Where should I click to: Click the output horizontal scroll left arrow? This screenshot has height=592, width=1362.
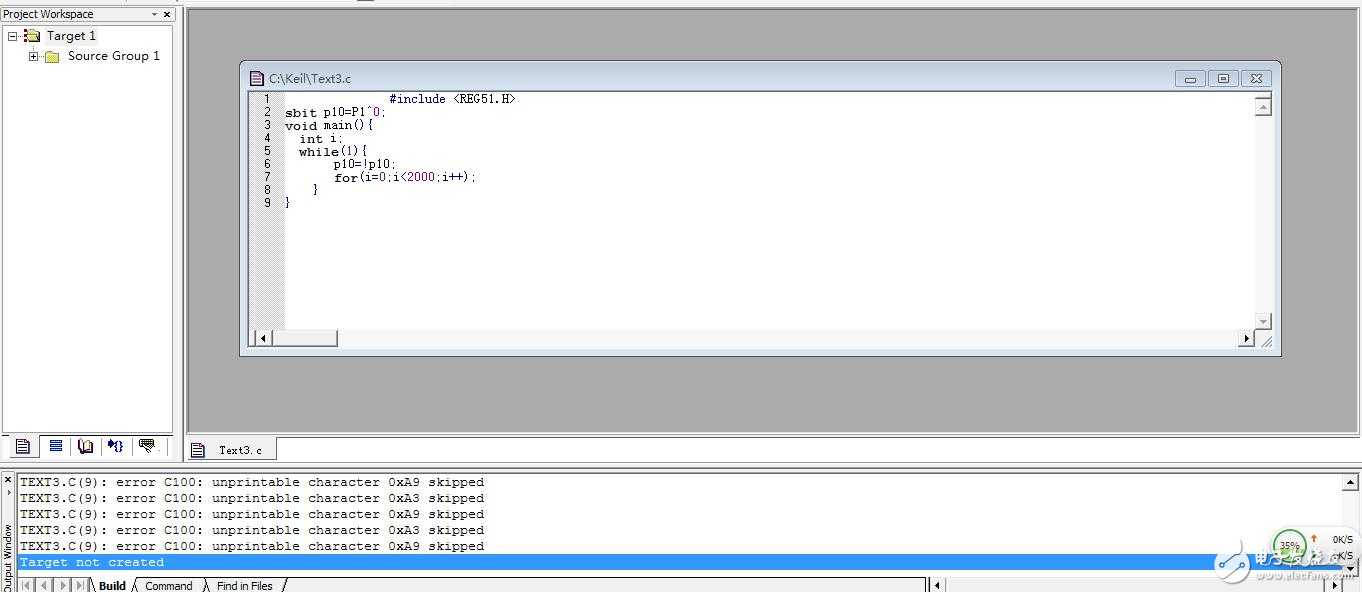[937, 585]
